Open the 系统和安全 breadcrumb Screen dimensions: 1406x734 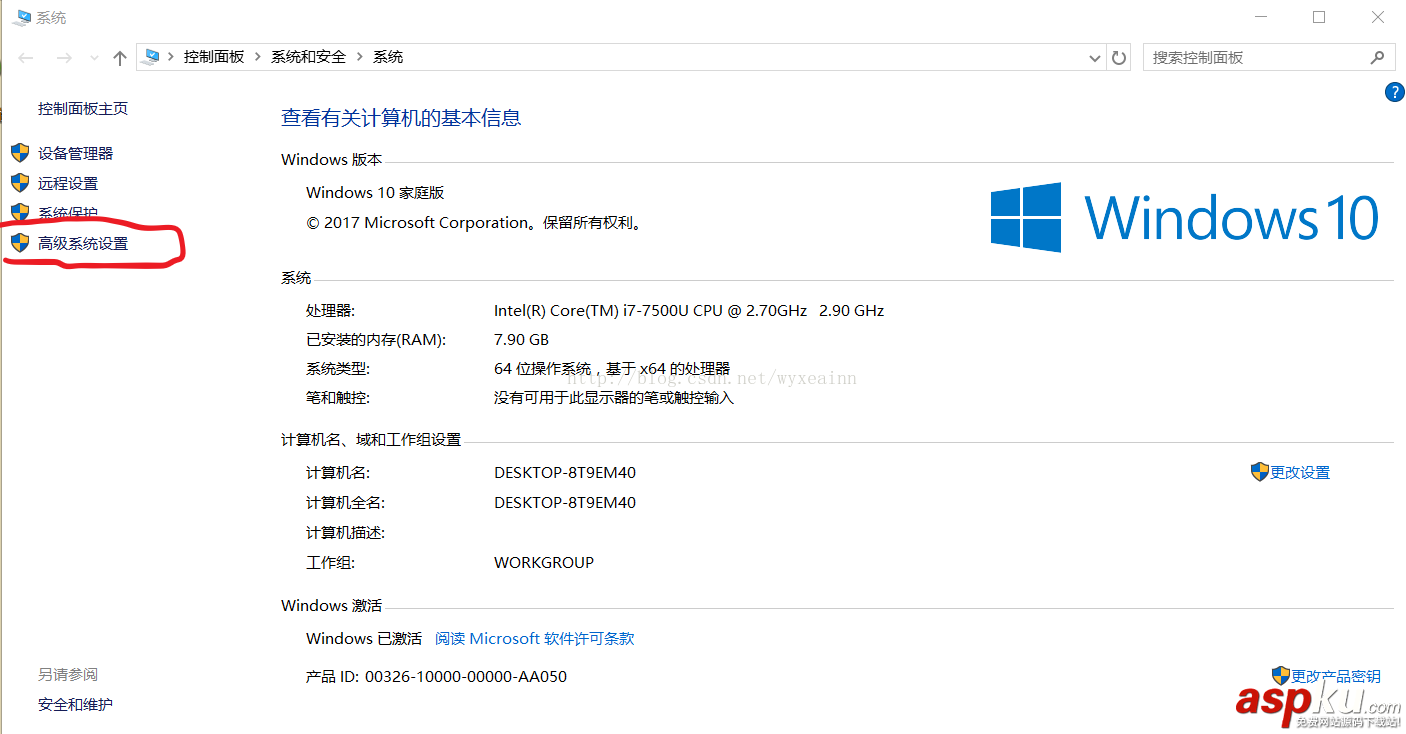(x=308, y=57)
